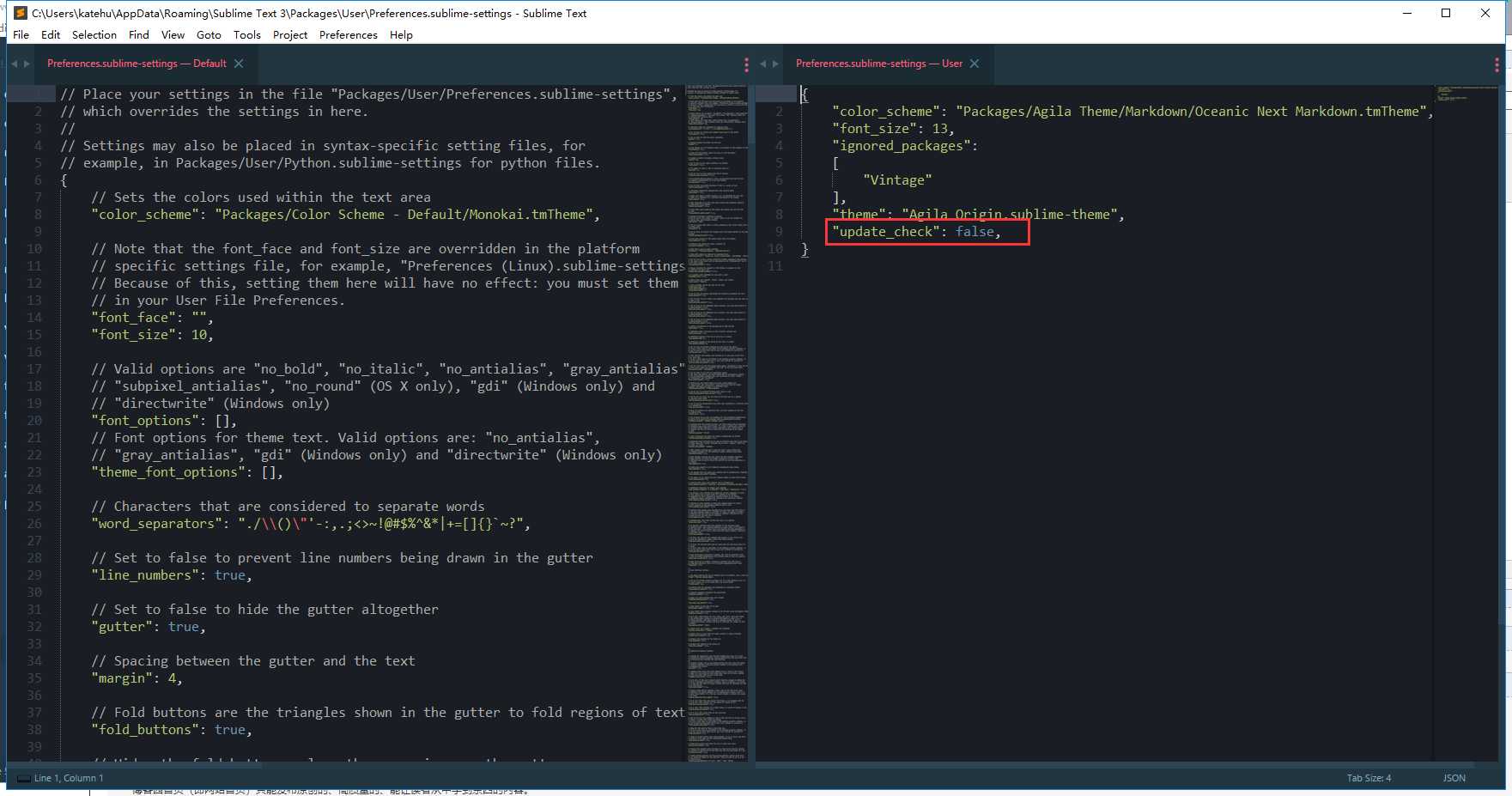Click the "word_separators" key
This screenshot has width=1512, height=796.
[156, 524]
